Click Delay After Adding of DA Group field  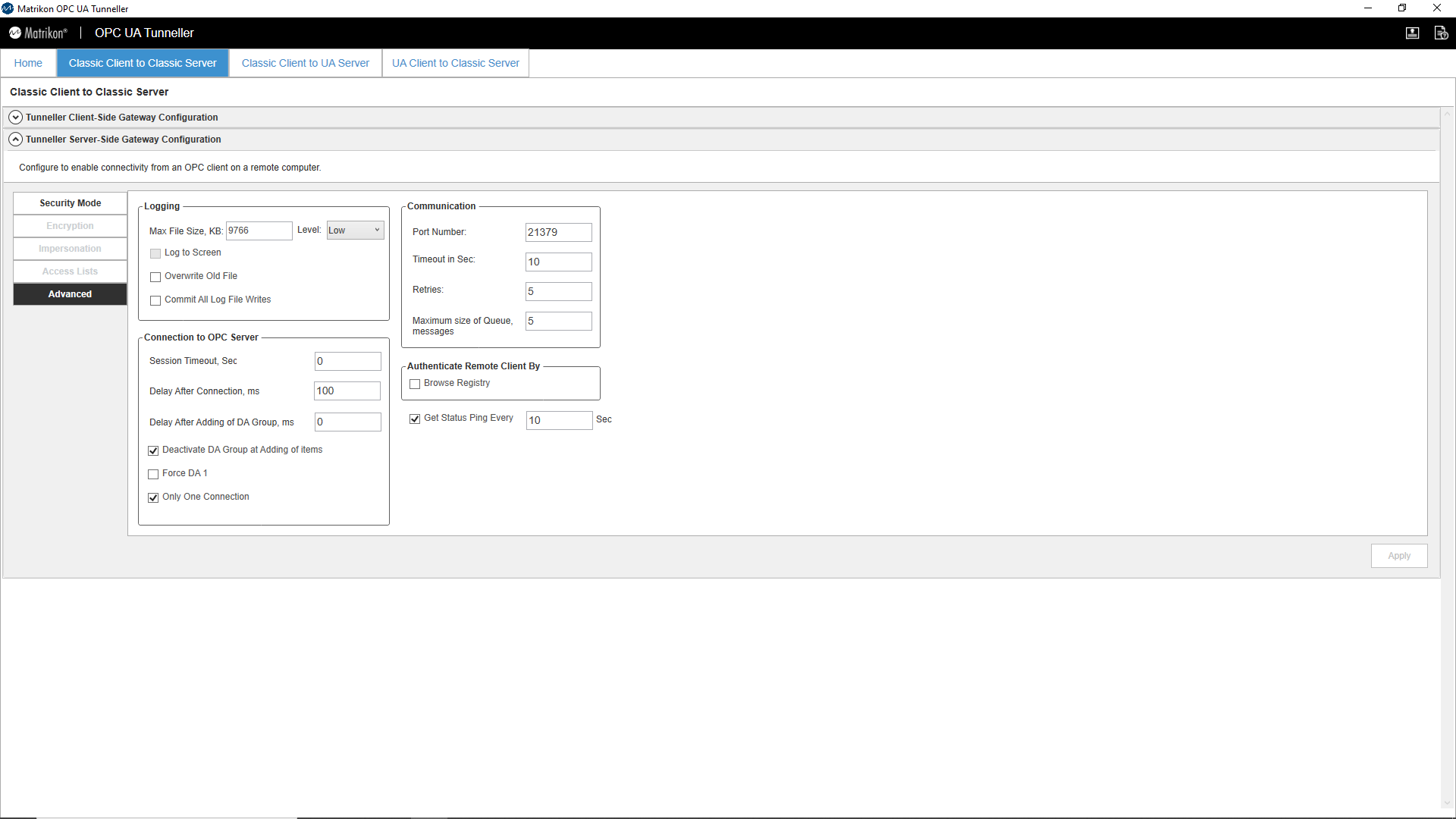pyautogui.click(x=347, y=422)
